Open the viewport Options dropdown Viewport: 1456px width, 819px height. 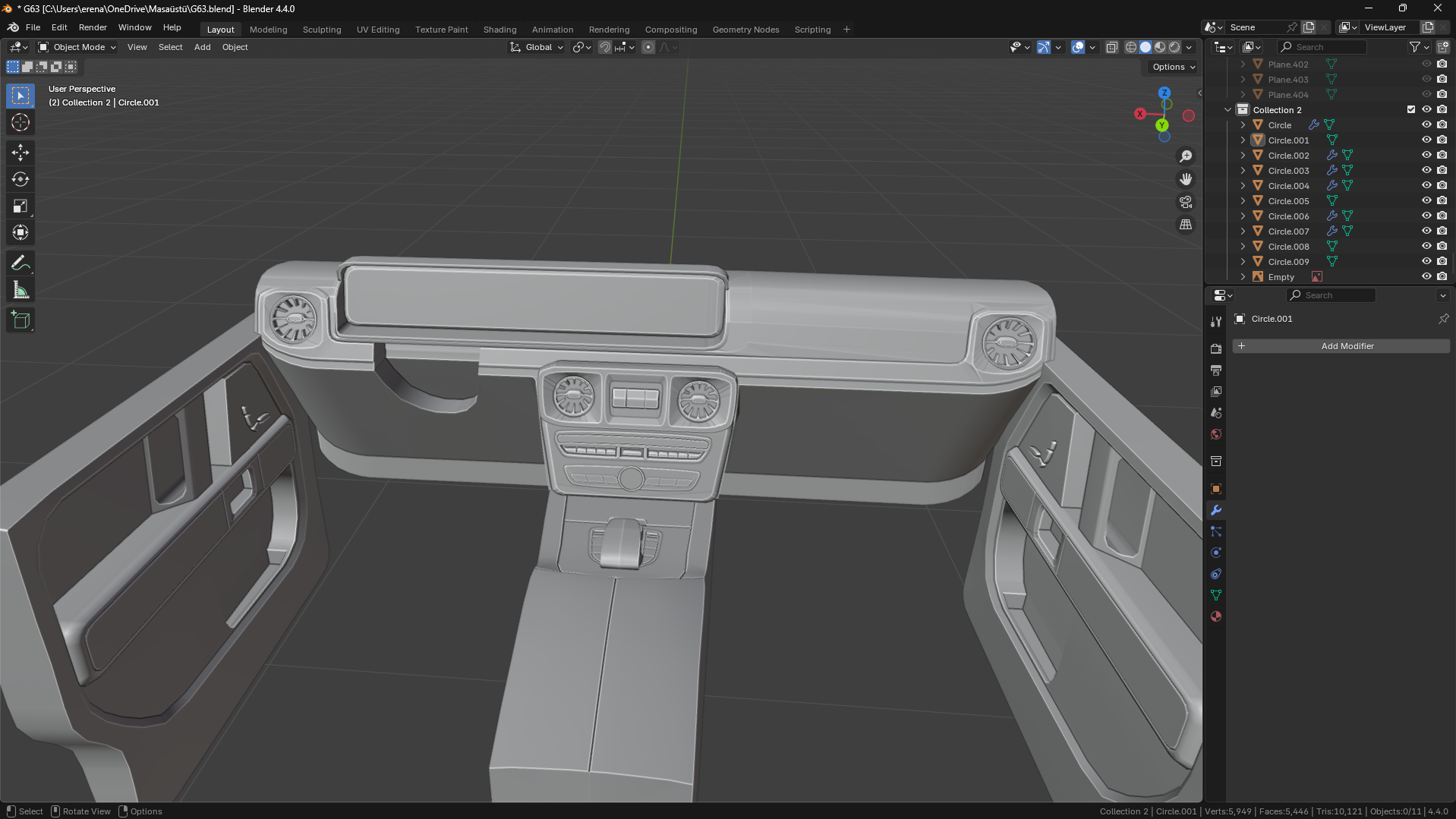point(1173,67)
